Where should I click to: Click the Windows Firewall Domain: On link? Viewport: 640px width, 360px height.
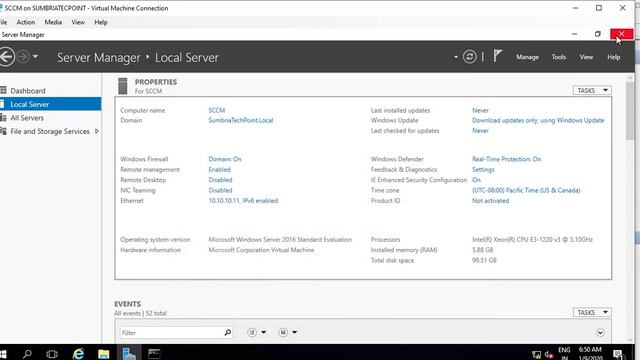click(x=225, y=159)
